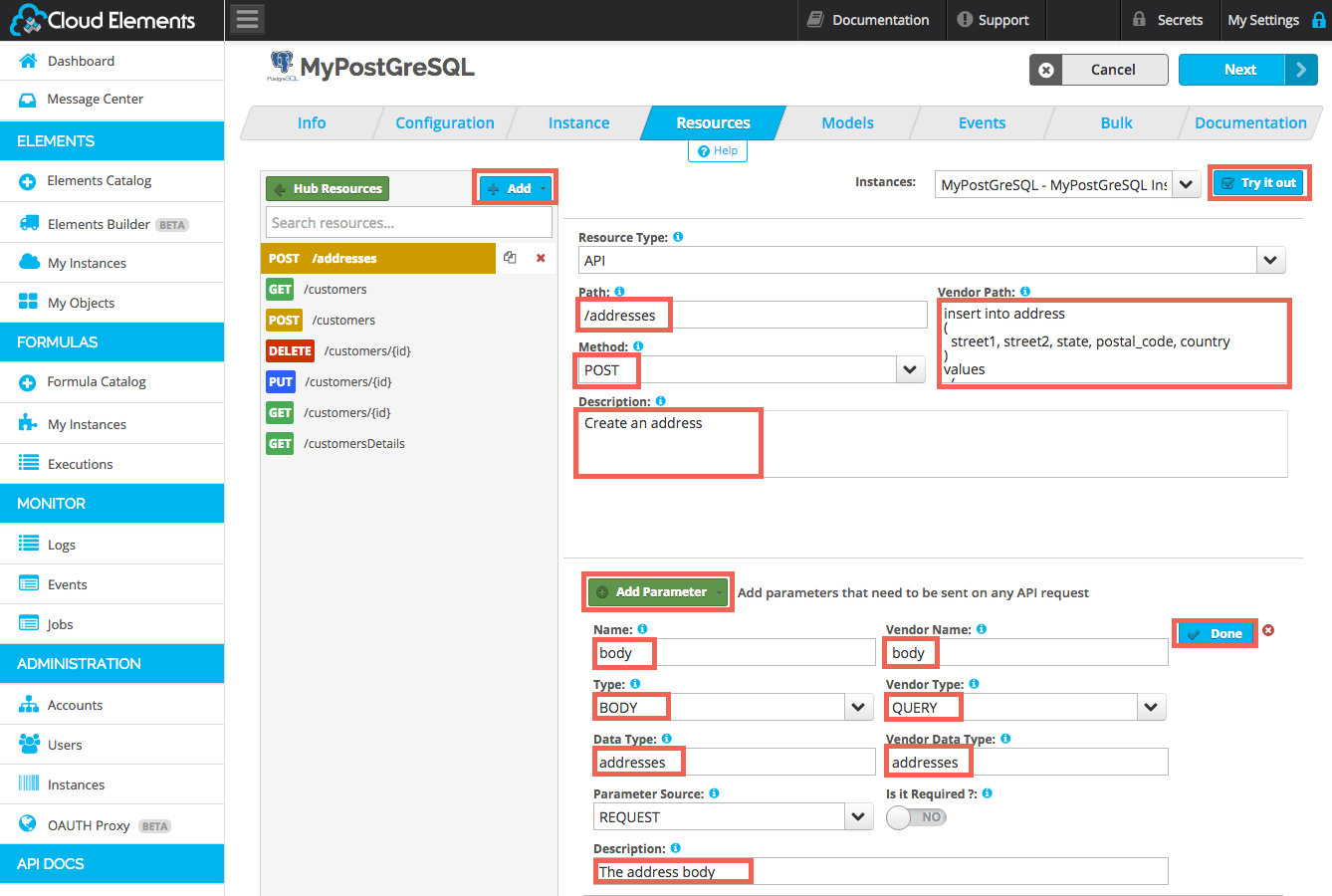The image size is (1332, 896).
Task: Focus the Search resources field
Action: [409, 223]
